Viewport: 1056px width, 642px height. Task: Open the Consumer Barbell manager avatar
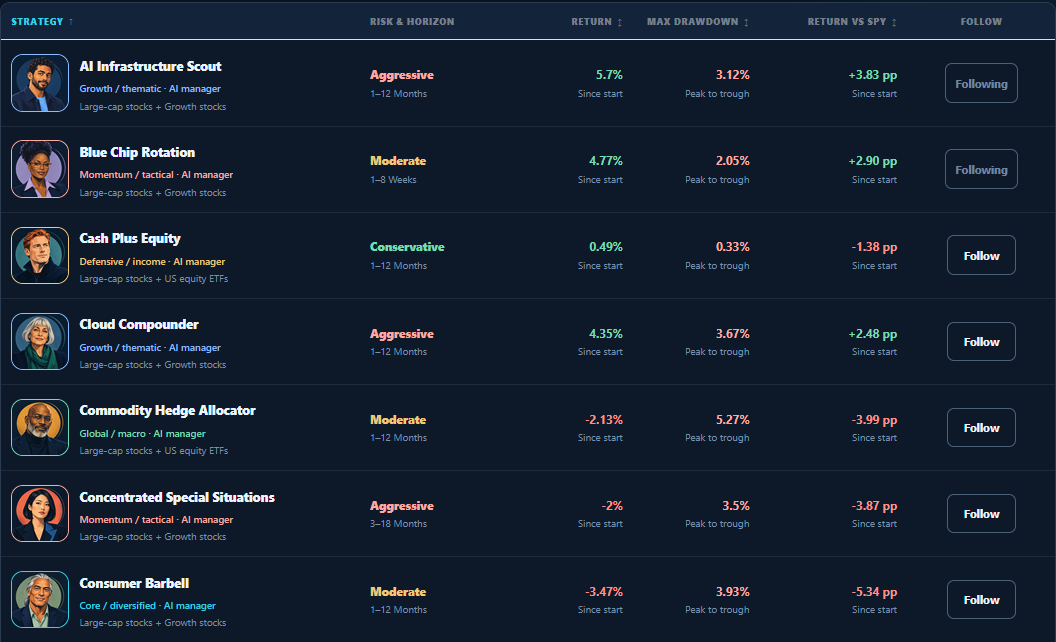[x=40, y=600]
